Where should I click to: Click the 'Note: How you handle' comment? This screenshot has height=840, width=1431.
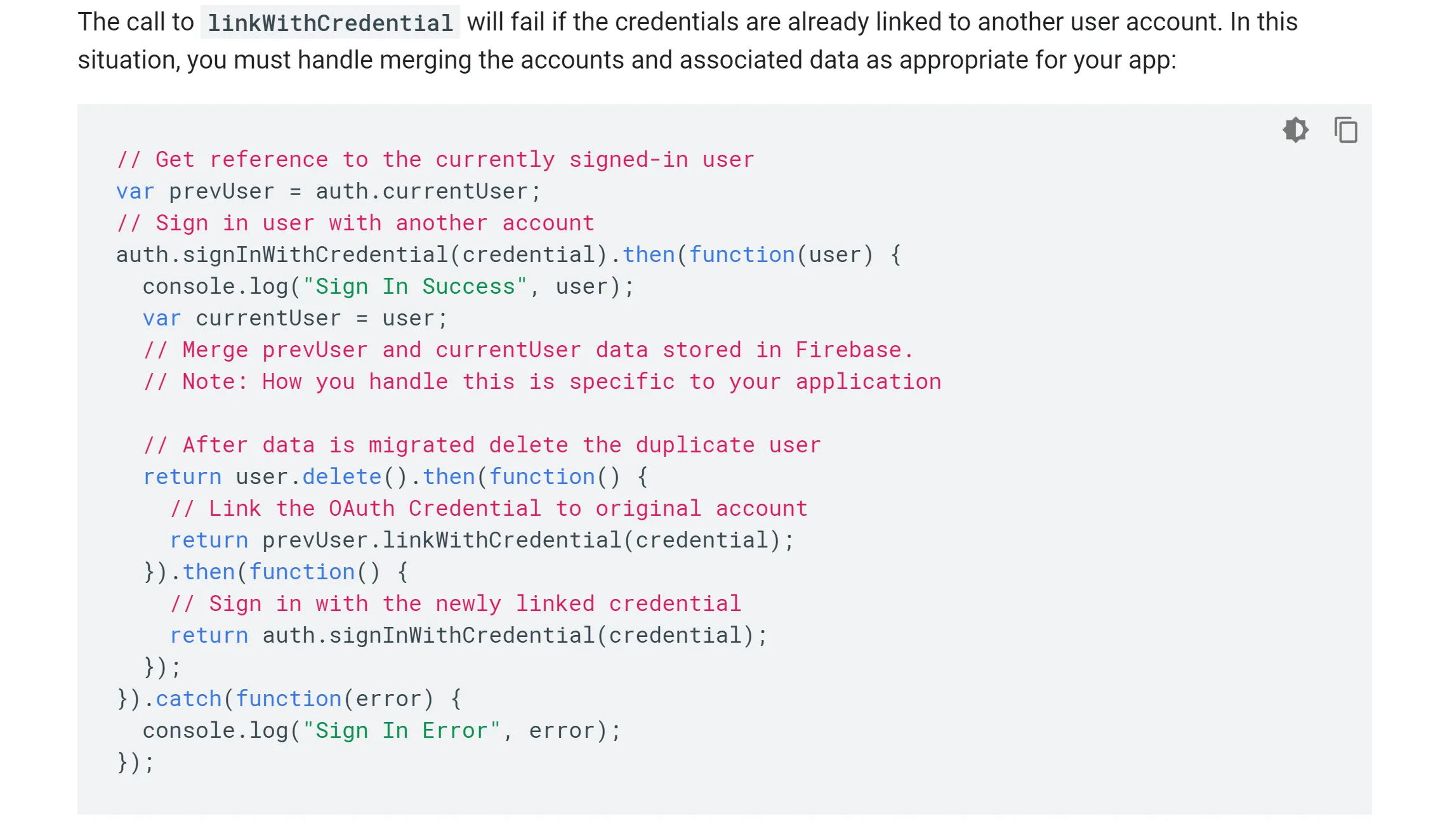[x=542, y=381]
